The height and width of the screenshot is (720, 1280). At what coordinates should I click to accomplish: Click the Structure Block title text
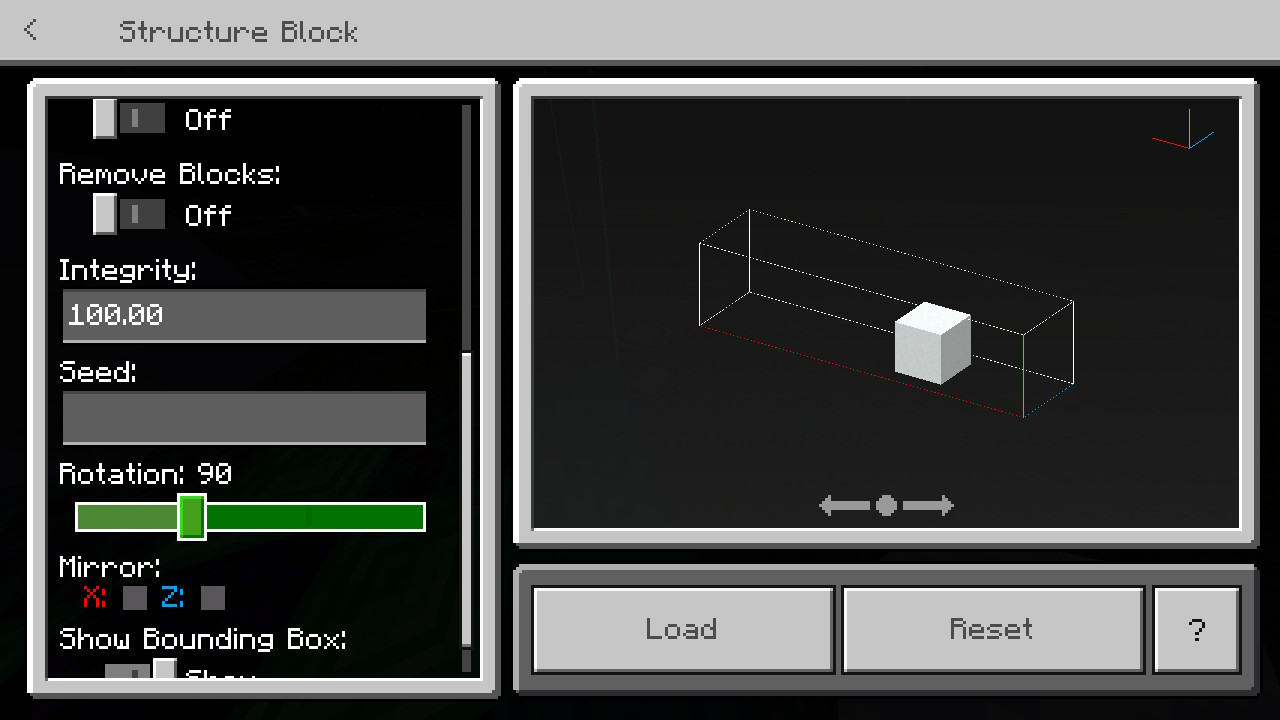point(238,31)
